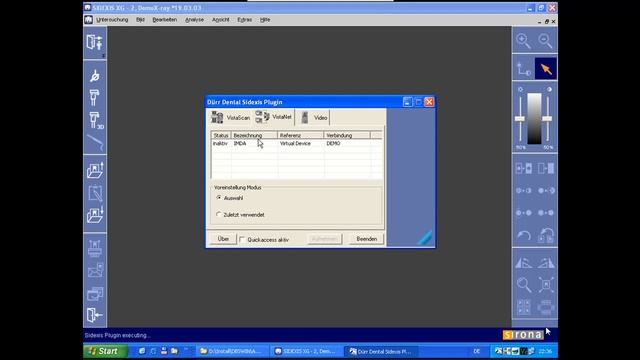
Task: Click the Dürr Dental Sidexis Plugin taskbar button
Action: [x=380, y=351]
